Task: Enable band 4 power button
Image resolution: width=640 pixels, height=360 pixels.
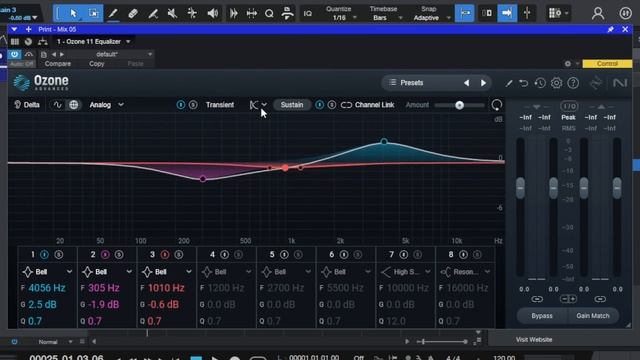Action: (224, 255)
